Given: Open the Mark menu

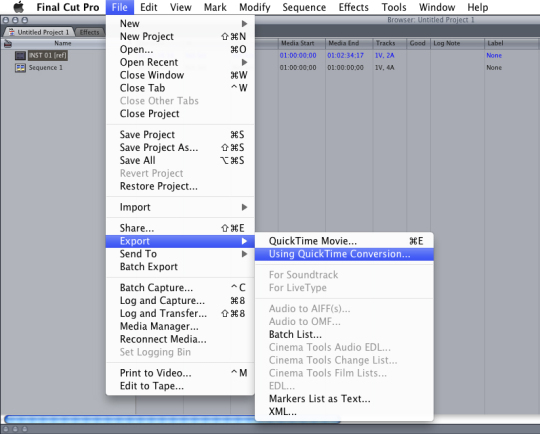Looking at the screenshot, I should tap(215, 7).
